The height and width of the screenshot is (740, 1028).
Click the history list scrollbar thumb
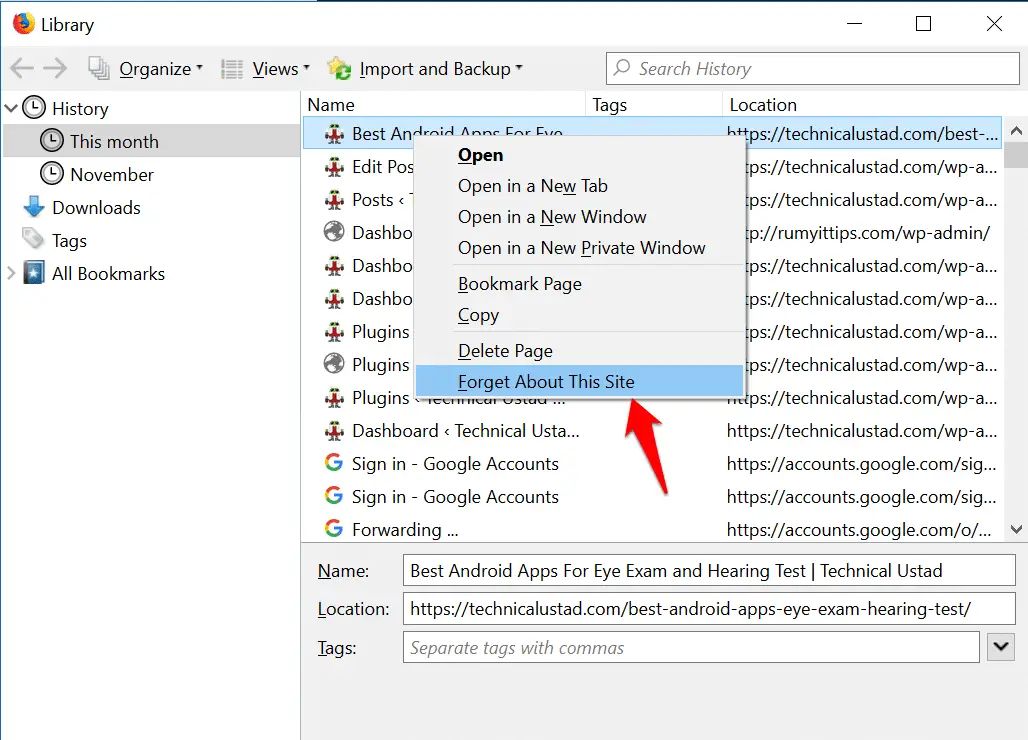[1016, 155]
